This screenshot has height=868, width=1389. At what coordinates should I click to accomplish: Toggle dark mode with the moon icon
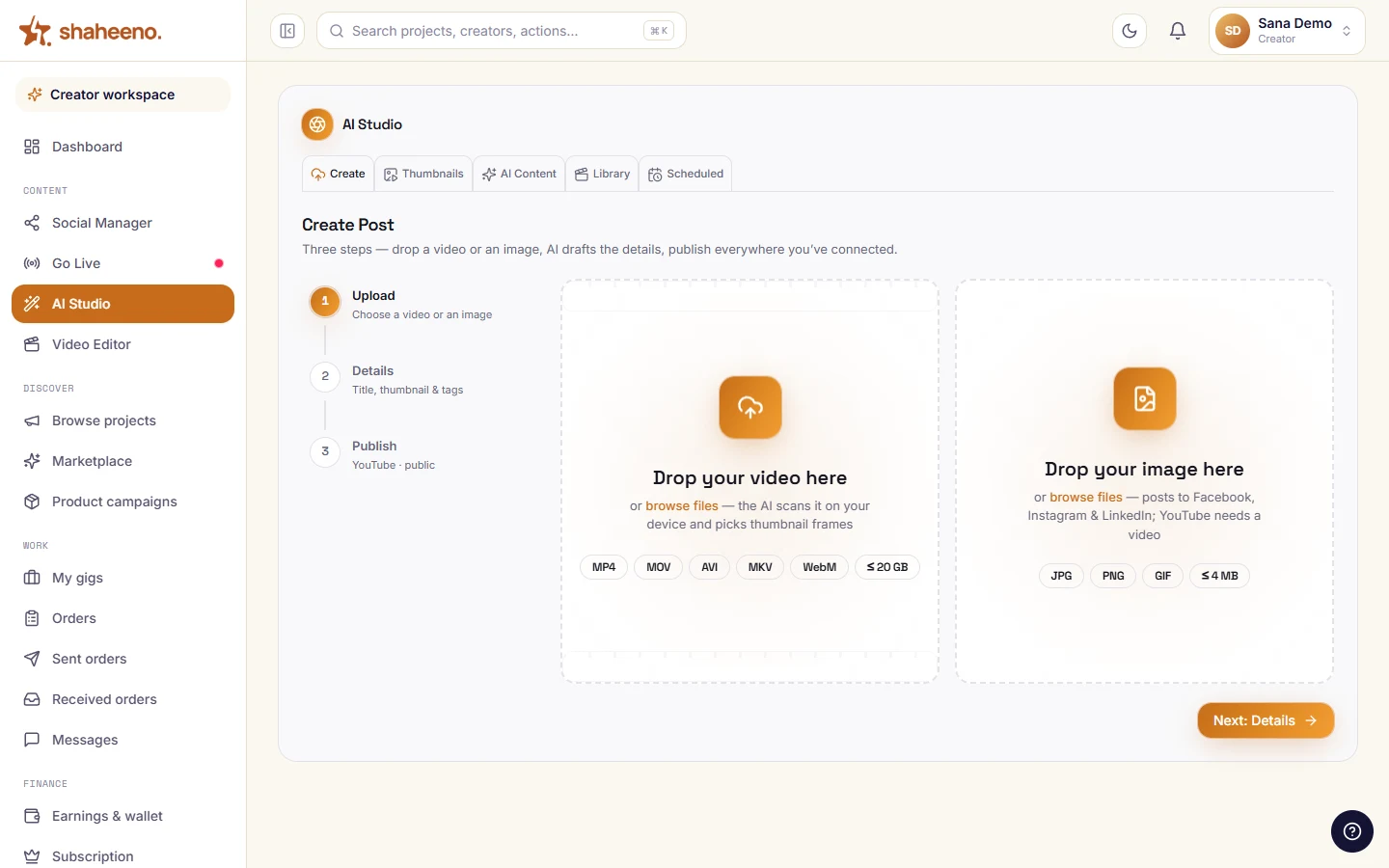point(1130,31)
